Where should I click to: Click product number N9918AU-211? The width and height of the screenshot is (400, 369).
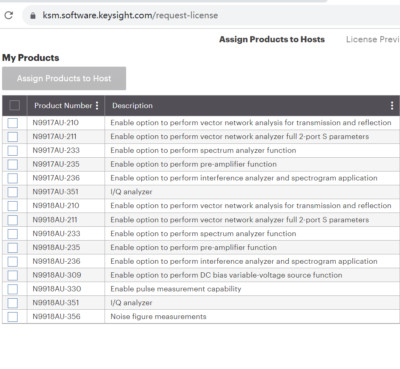coord(55,220)
